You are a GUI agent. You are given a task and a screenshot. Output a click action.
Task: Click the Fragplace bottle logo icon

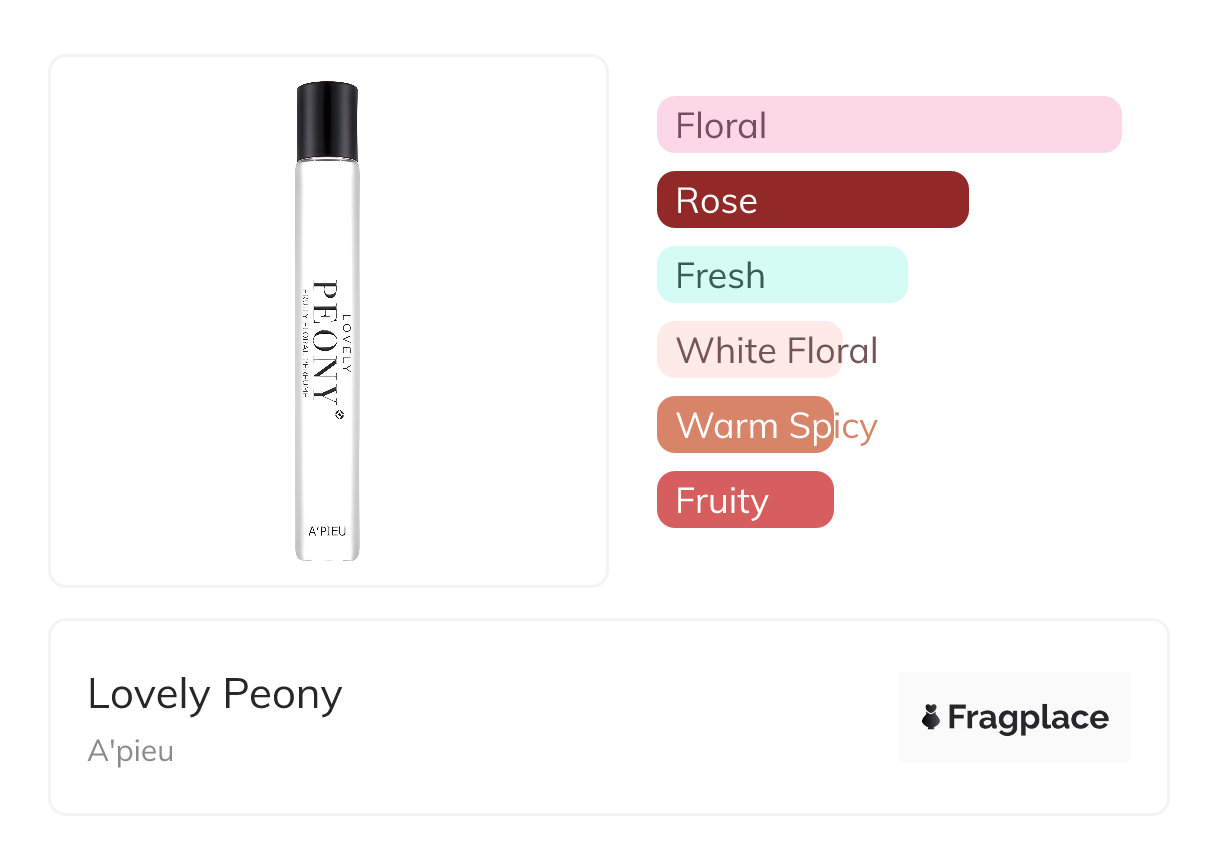[931, 717]
